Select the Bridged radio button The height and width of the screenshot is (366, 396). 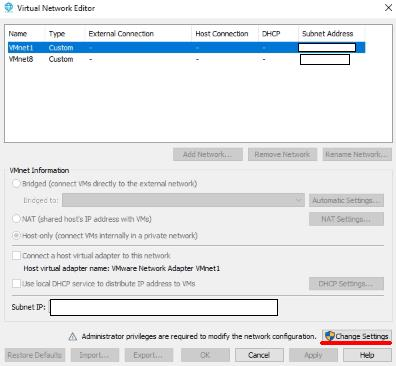pos(16,184)
